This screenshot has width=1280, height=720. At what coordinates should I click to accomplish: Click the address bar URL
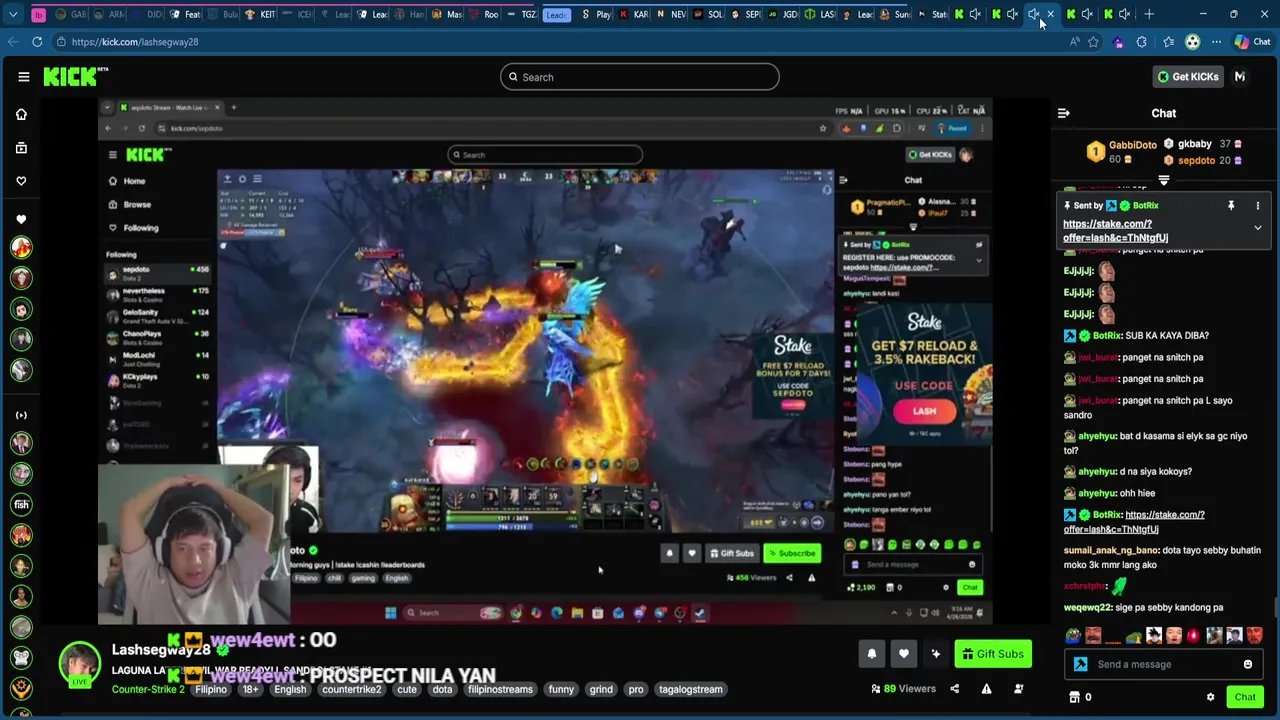135,42
